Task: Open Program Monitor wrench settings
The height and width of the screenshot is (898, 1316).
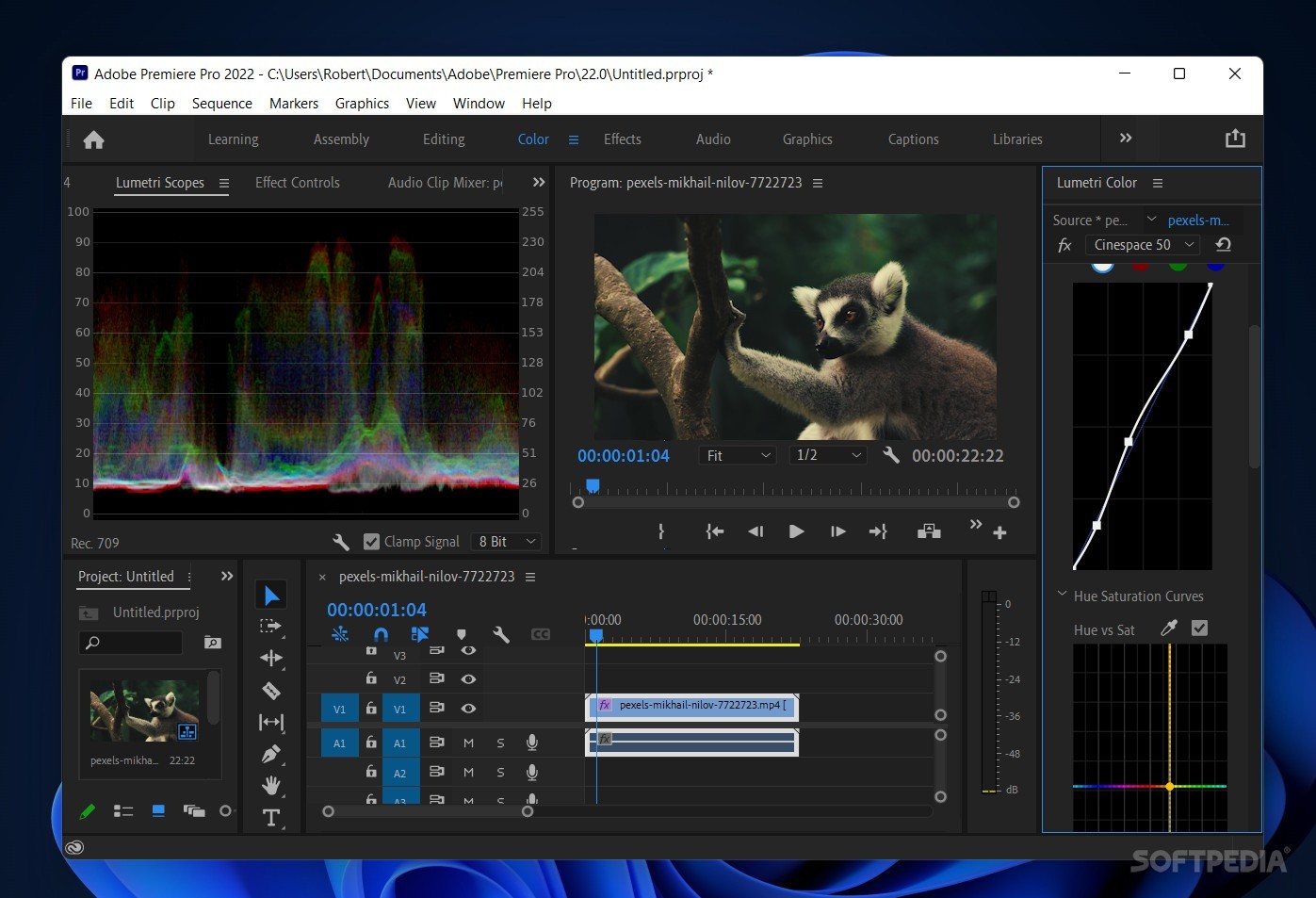Action: click(890, 455)
